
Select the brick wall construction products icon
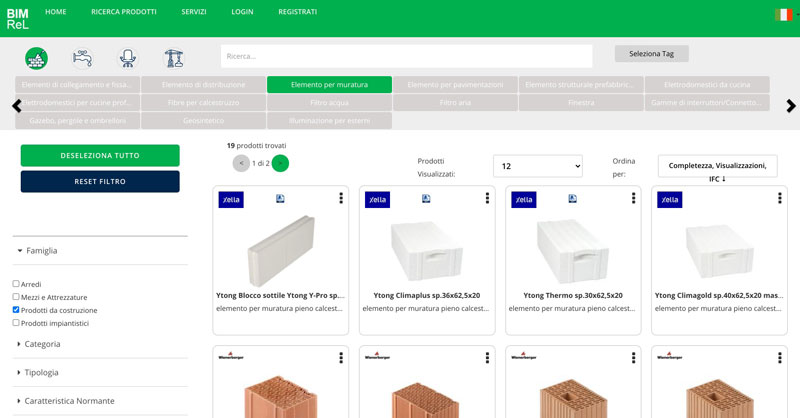(x=36, y=58)
